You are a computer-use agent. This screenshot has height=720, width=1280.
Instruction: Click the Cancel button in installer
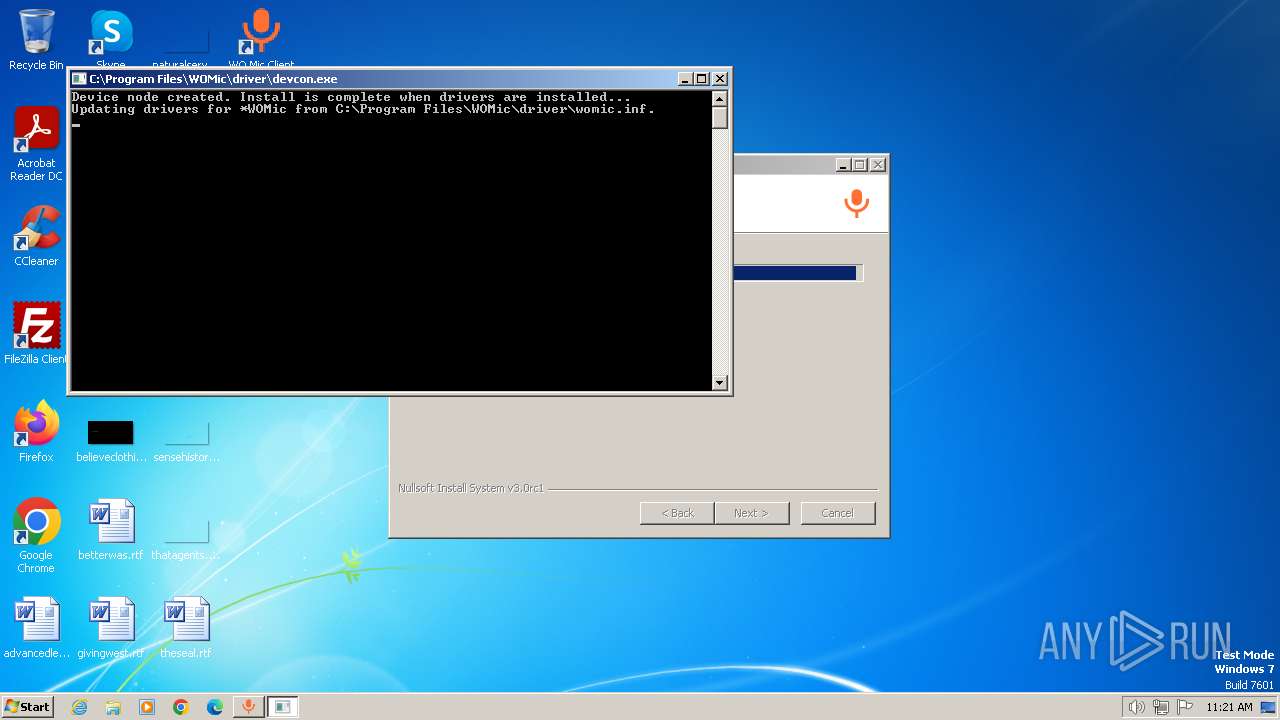[x=838, y=513]
